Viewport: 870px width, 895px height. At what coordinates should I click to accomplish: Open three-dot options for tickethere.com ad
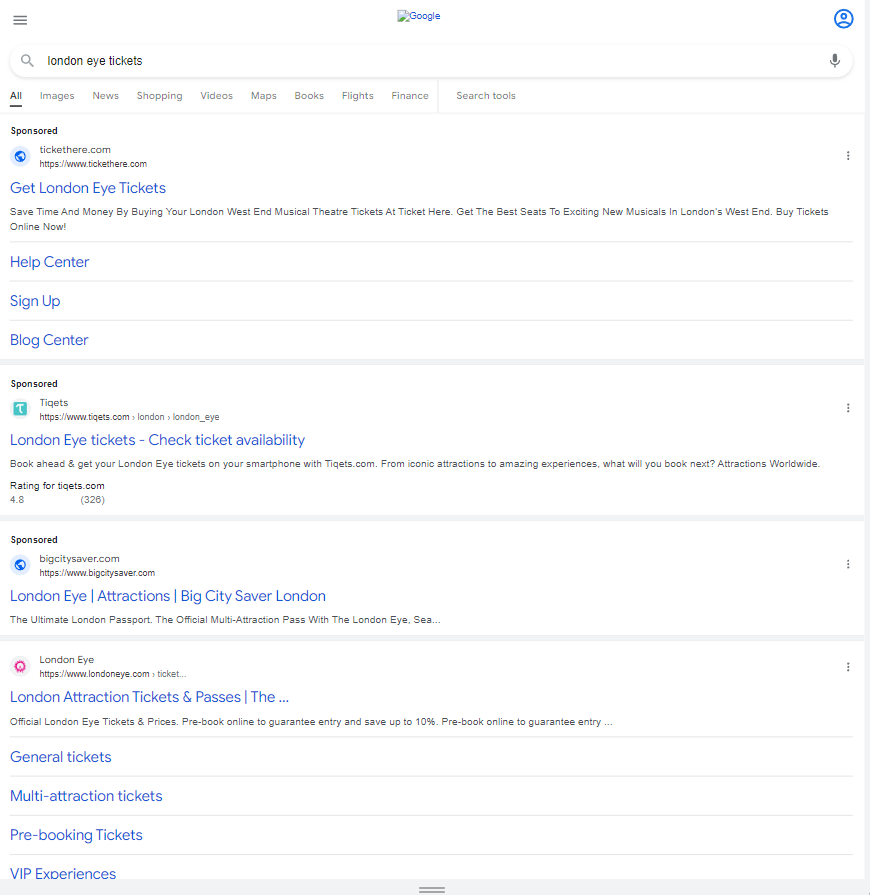pyautogui.click(x=847, y=156)
